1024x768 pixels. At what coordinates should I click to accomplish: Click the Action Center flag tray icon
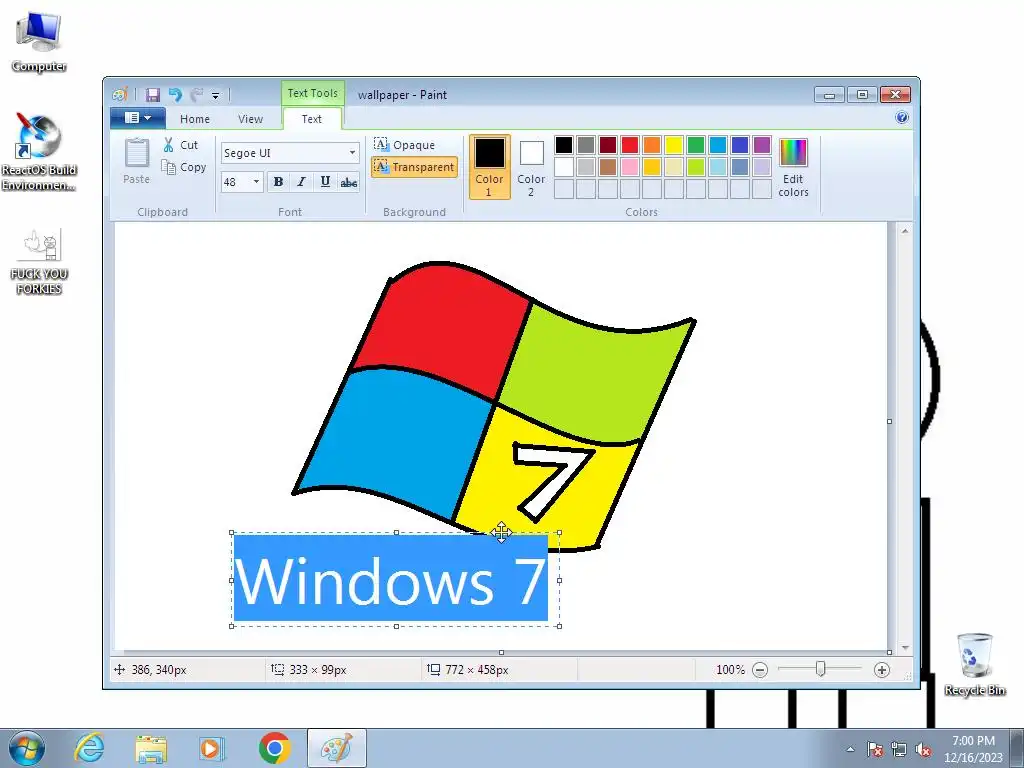[x=874, y=749]
